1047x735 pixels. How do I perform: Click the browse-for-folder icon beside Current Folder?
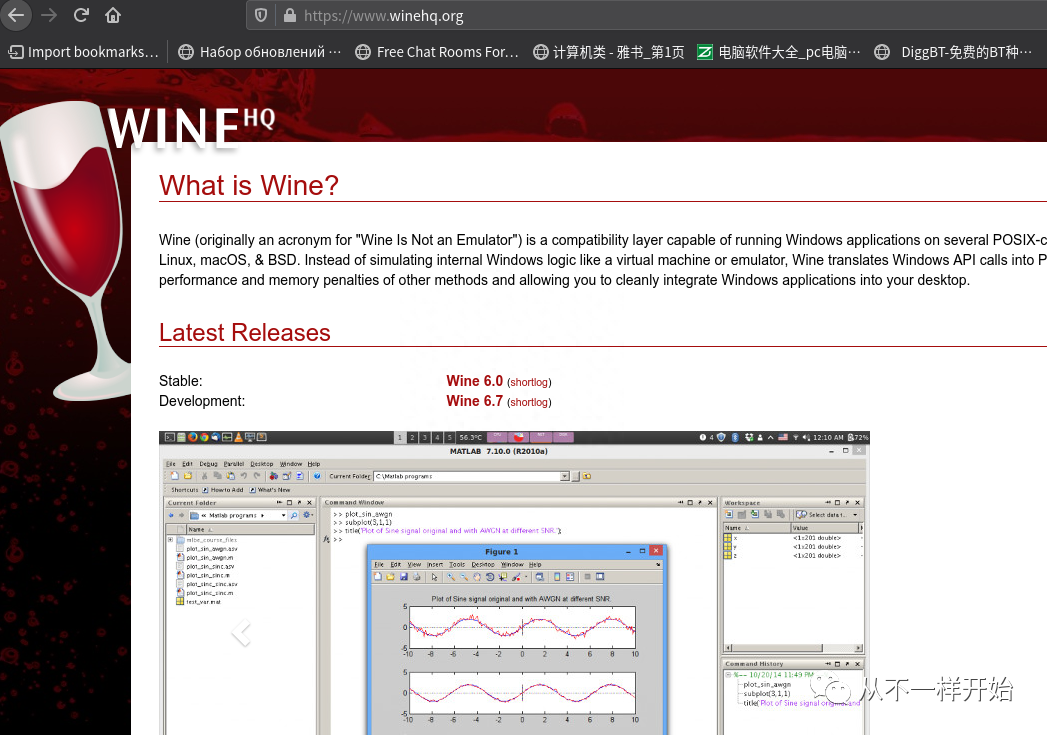click(x=587, y=476)
